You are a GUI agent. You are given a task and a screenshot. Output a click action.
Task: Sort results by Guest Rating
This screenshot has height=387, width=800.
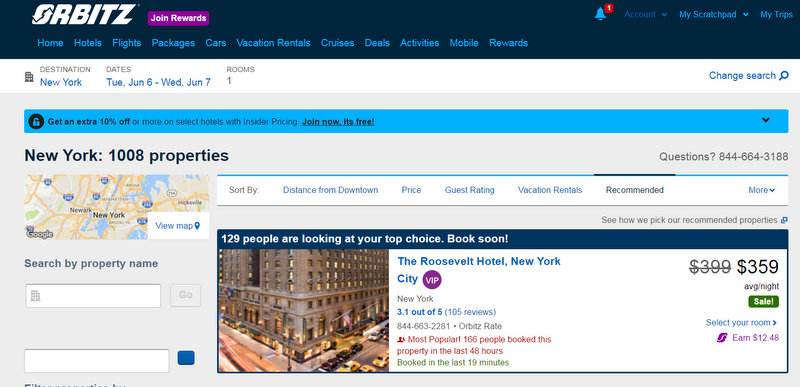(x=469, y=190)
